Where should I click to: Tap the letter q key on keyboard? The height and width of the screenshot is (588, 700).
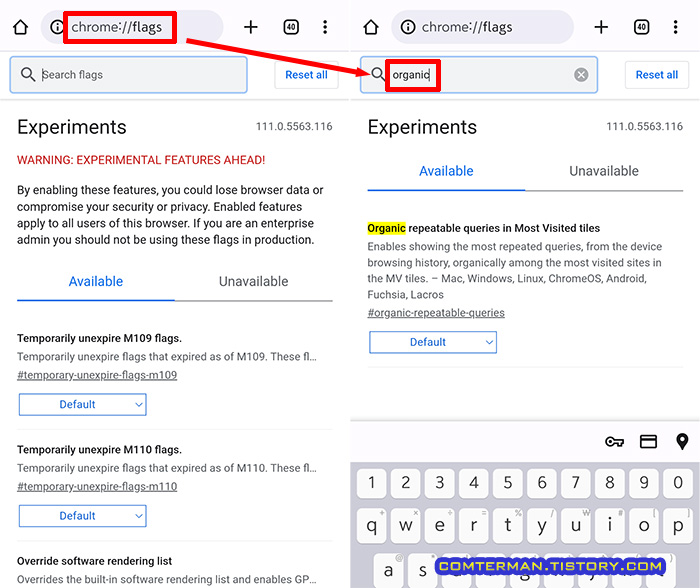(371, 525)
